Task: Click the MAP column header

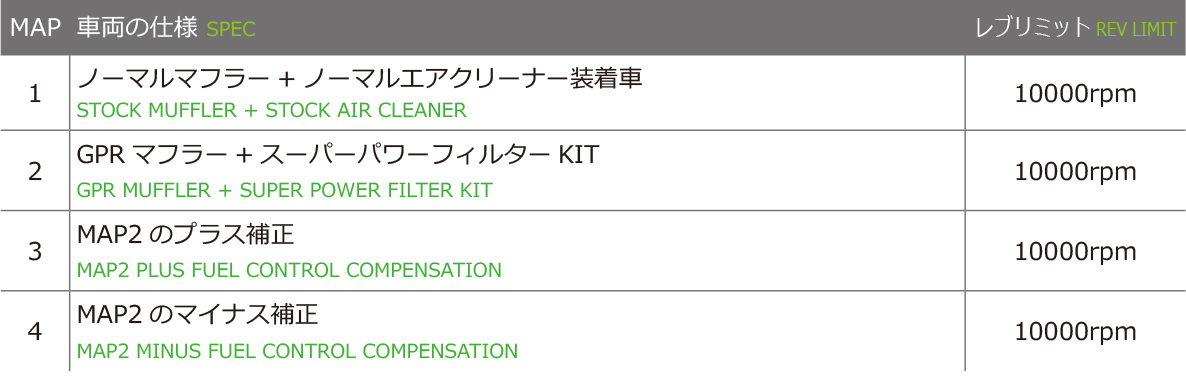Action: 36,28
